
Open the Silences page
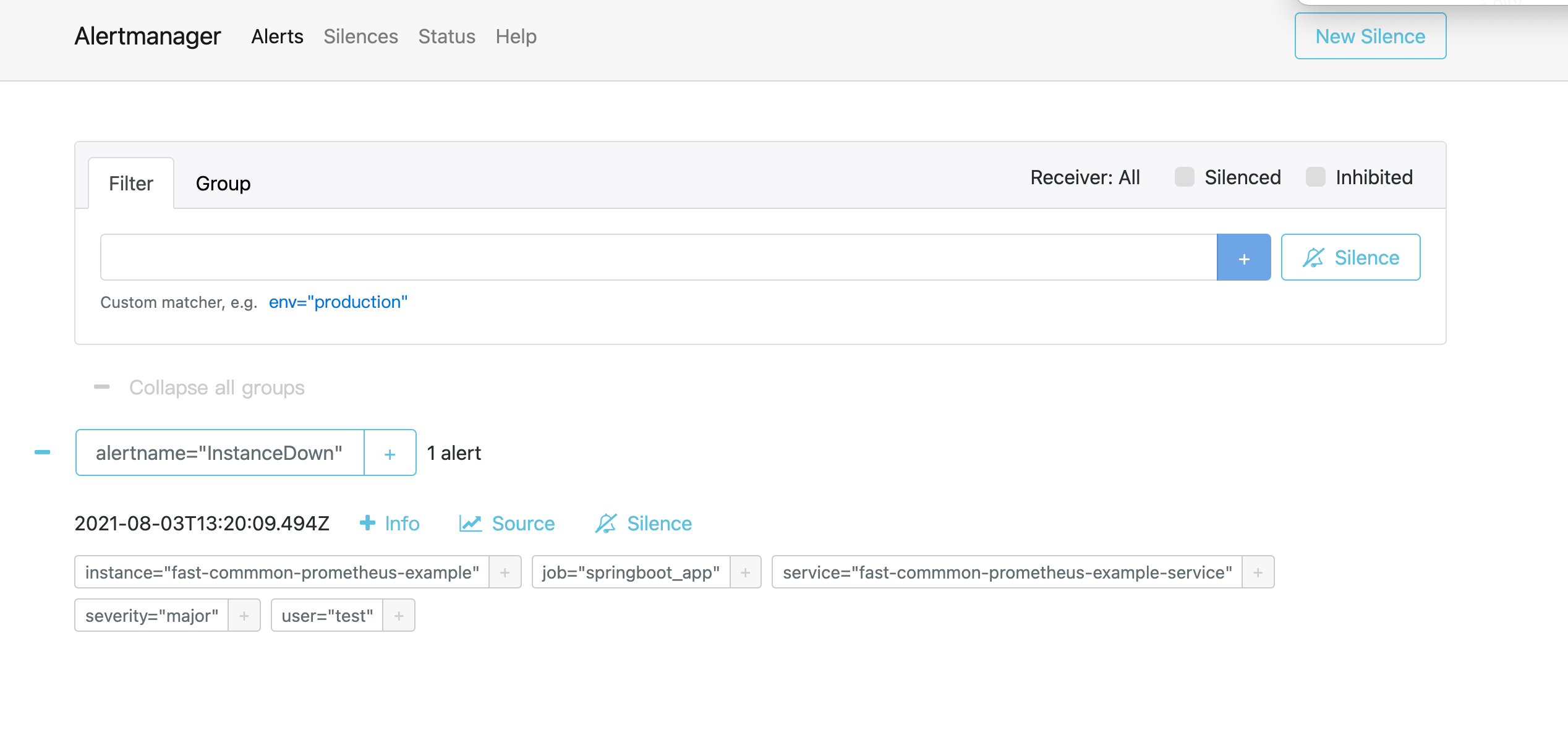point(361,36)
